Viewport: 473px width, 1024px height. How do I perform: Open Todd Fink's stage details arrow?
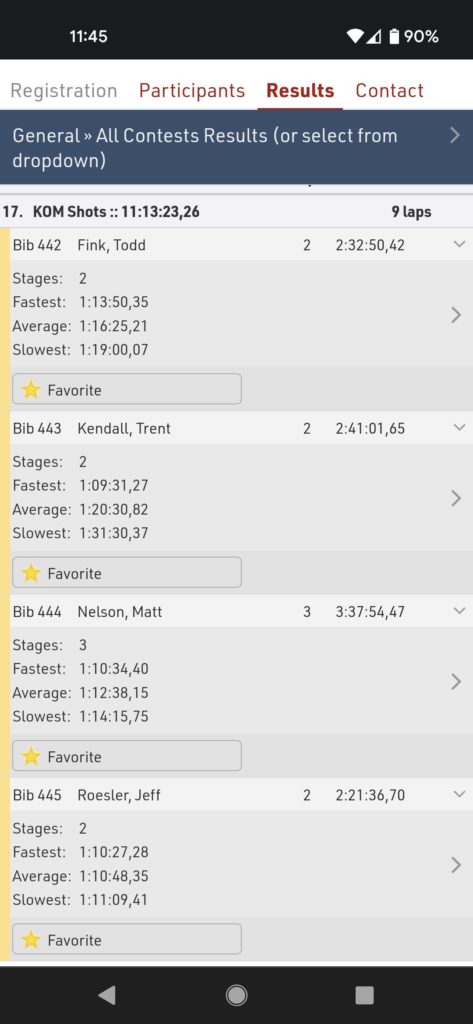point(456,315)
